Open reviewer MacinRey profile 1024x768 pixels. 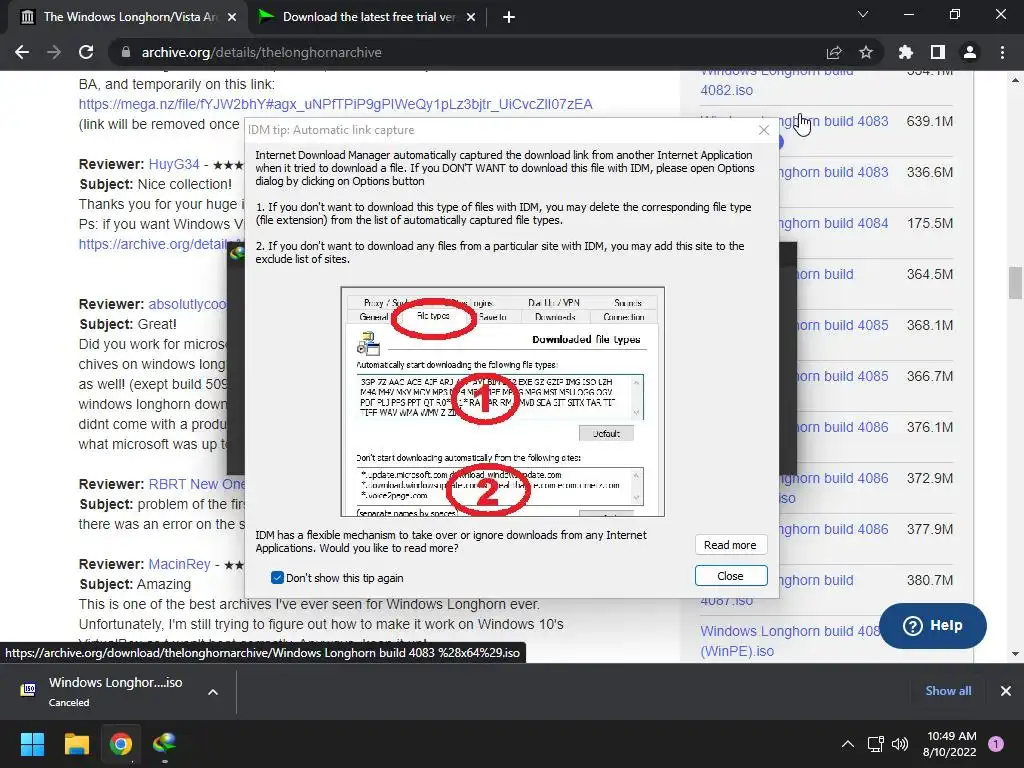point(180,564)
